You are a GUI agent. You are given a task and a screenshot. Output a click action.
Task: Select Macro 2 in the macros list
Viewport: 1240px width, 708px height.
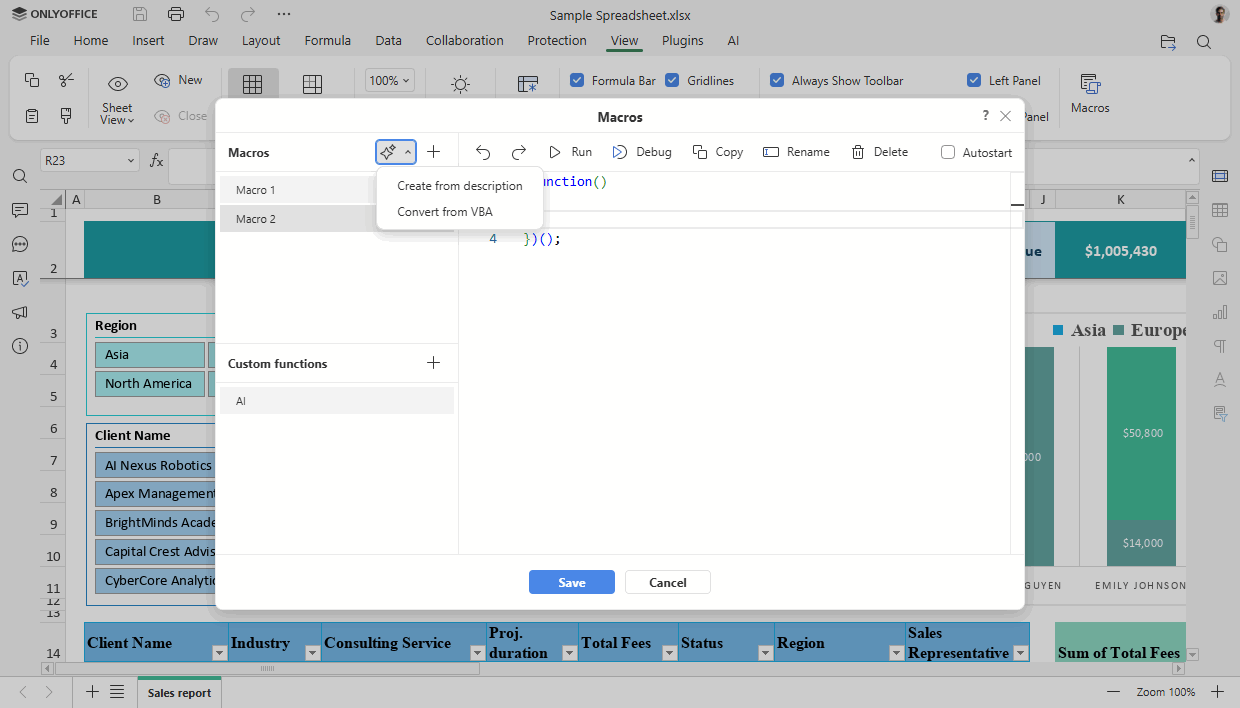[x=300, y=218]
